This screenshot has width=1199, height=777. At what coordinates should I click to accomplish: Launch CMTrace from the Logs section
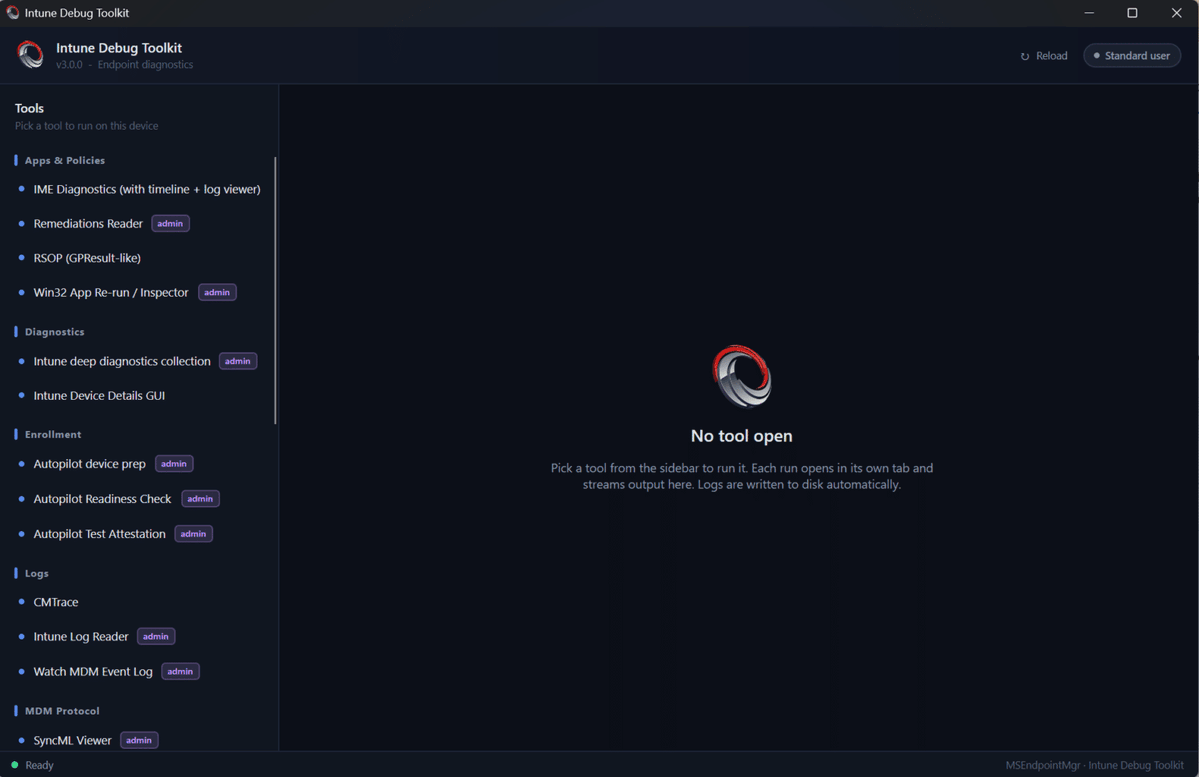click(56, 602)
